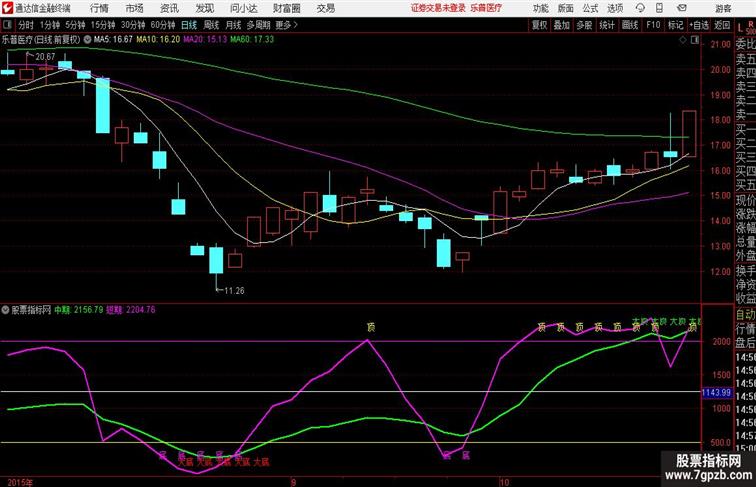The image size is (756, 487).
Task: Click the 2015年 date axis label
Action: click(x=20, y=482)
